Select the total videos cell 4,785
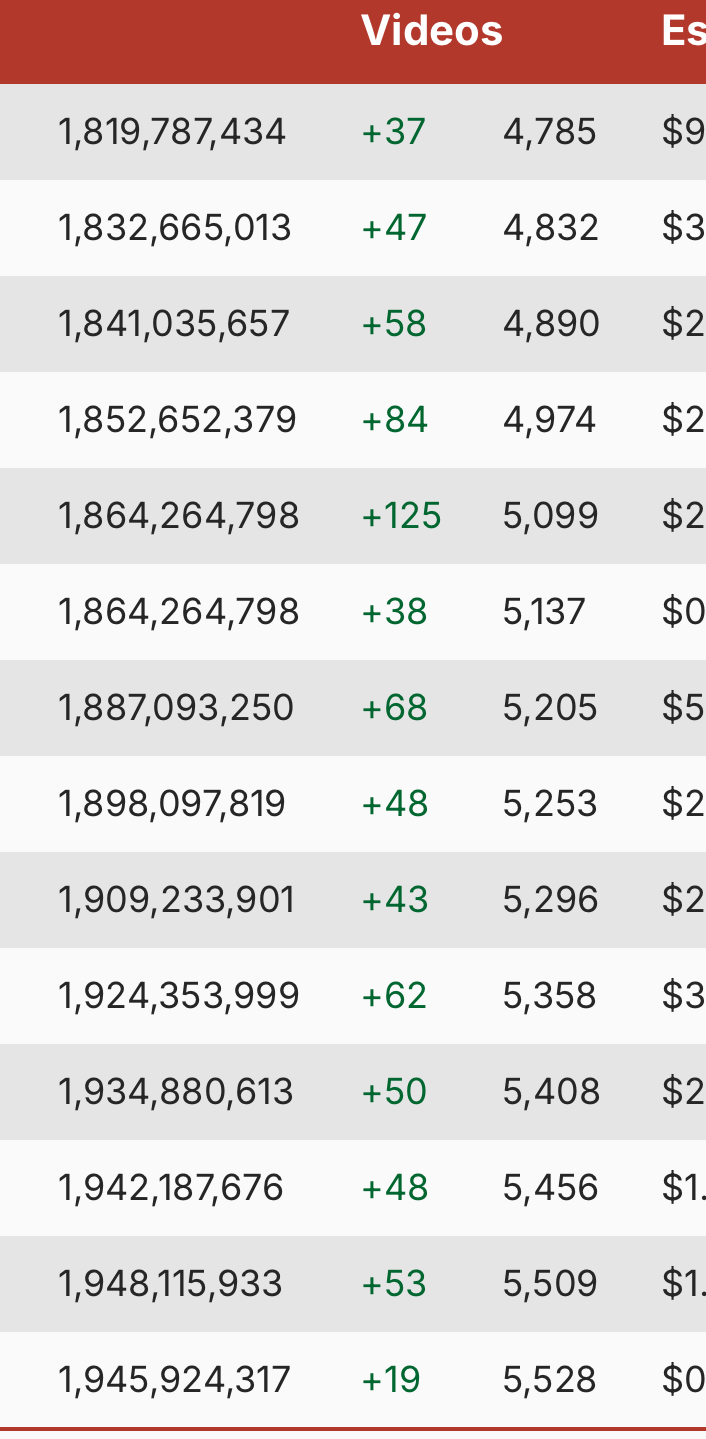 (550, 132)
